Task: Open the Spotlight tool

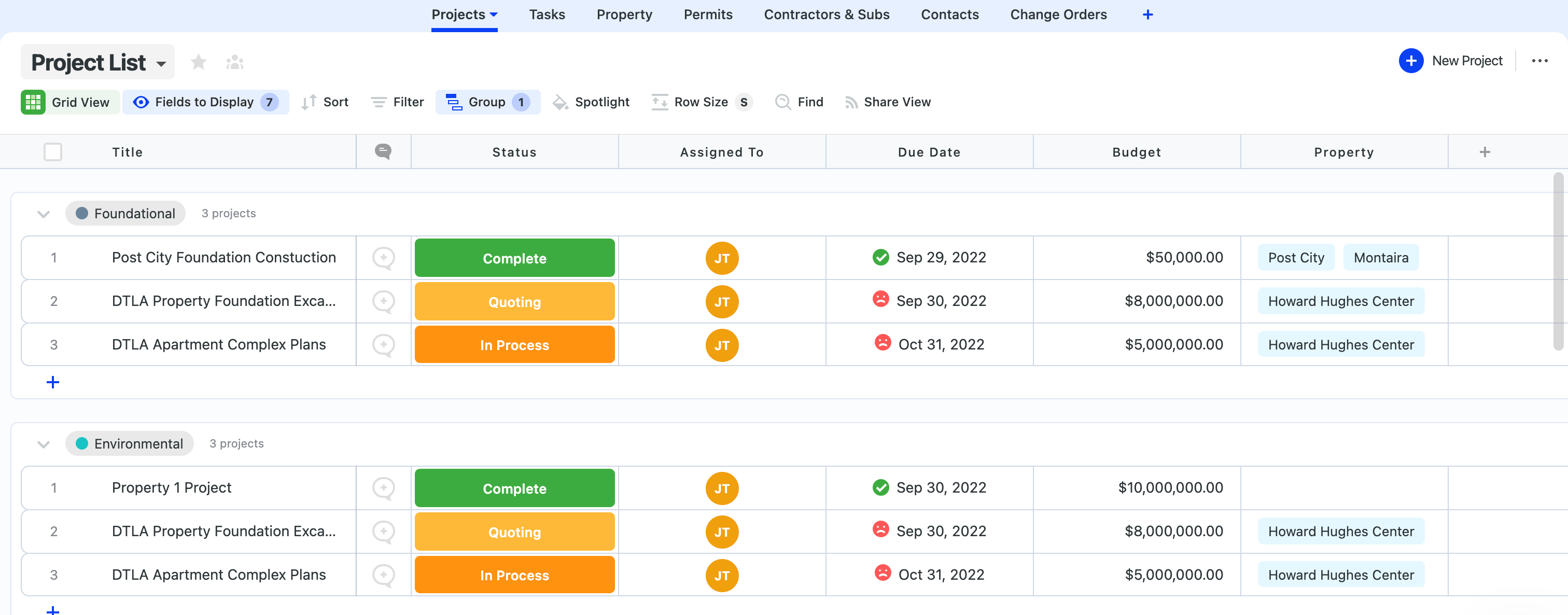Action: (x=591, y=102)
